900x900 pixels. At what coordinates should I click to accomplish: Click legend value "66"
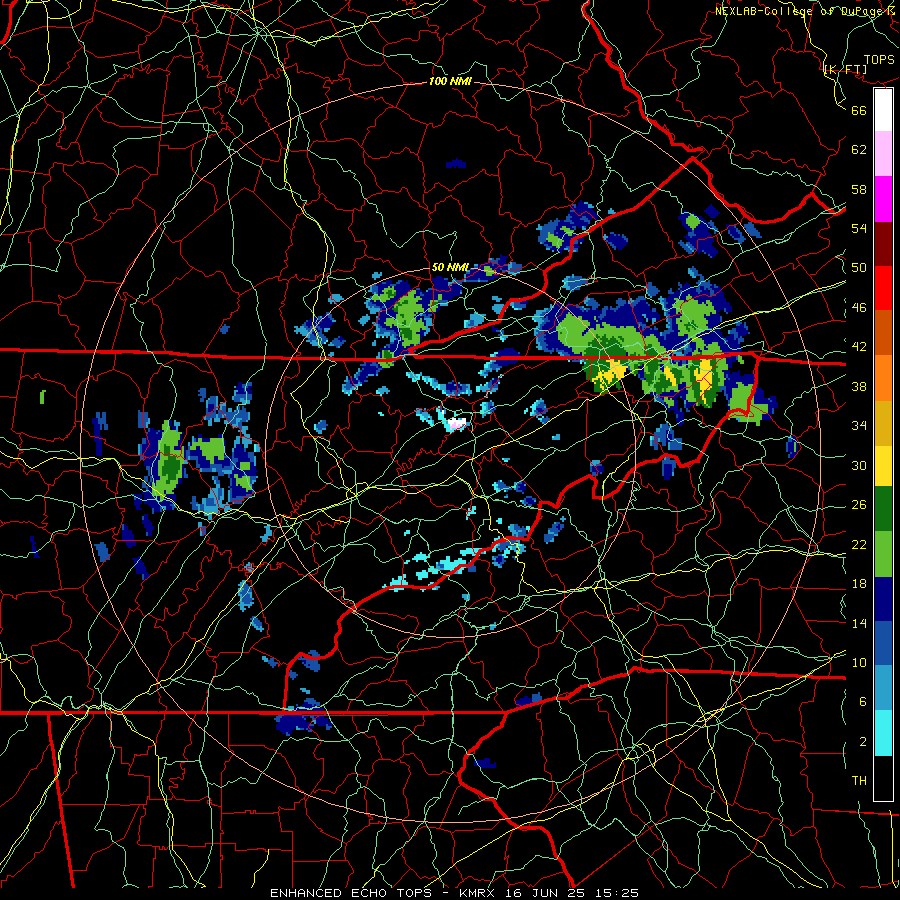click(x=859, y=110)
